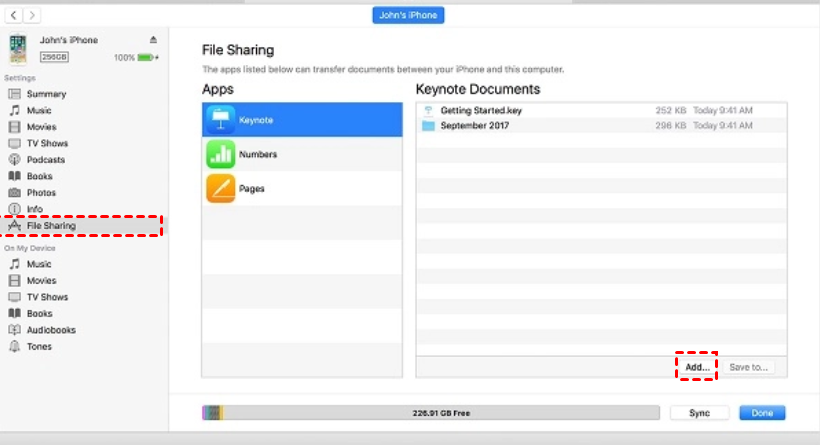Select the September 2017 folder
This screenshot has height=445, width=820.
point(477,126)
